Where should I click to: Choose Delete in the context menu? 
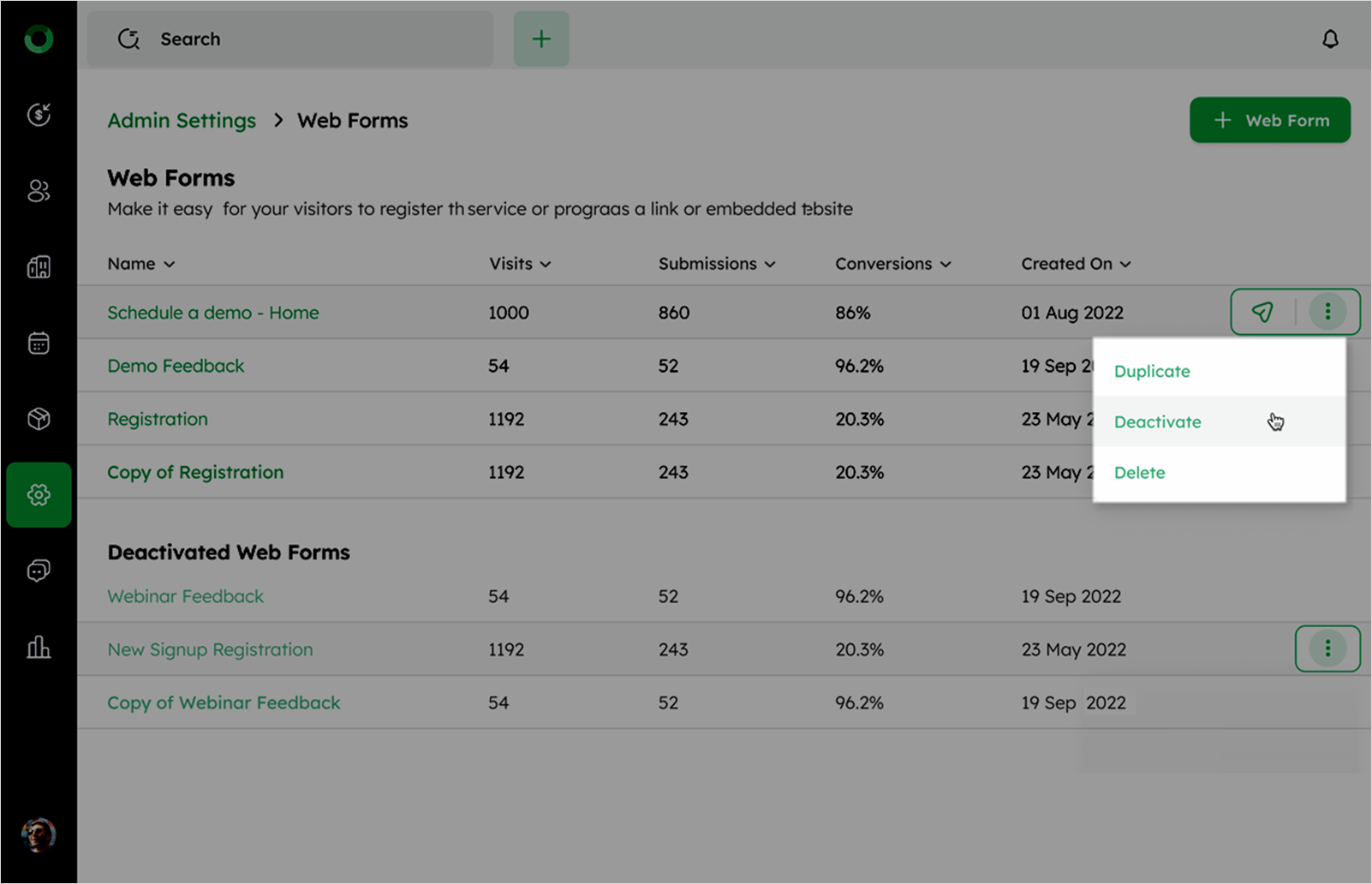tap(1139, 472)
